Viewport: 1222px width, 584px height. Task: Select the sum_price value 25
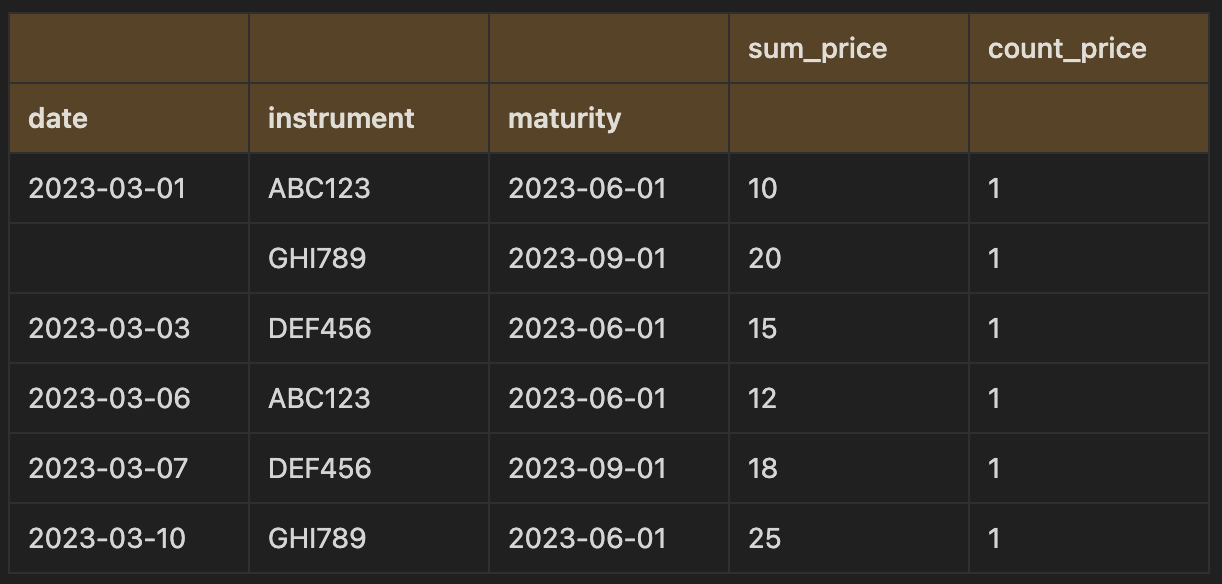tap(848, 538)
